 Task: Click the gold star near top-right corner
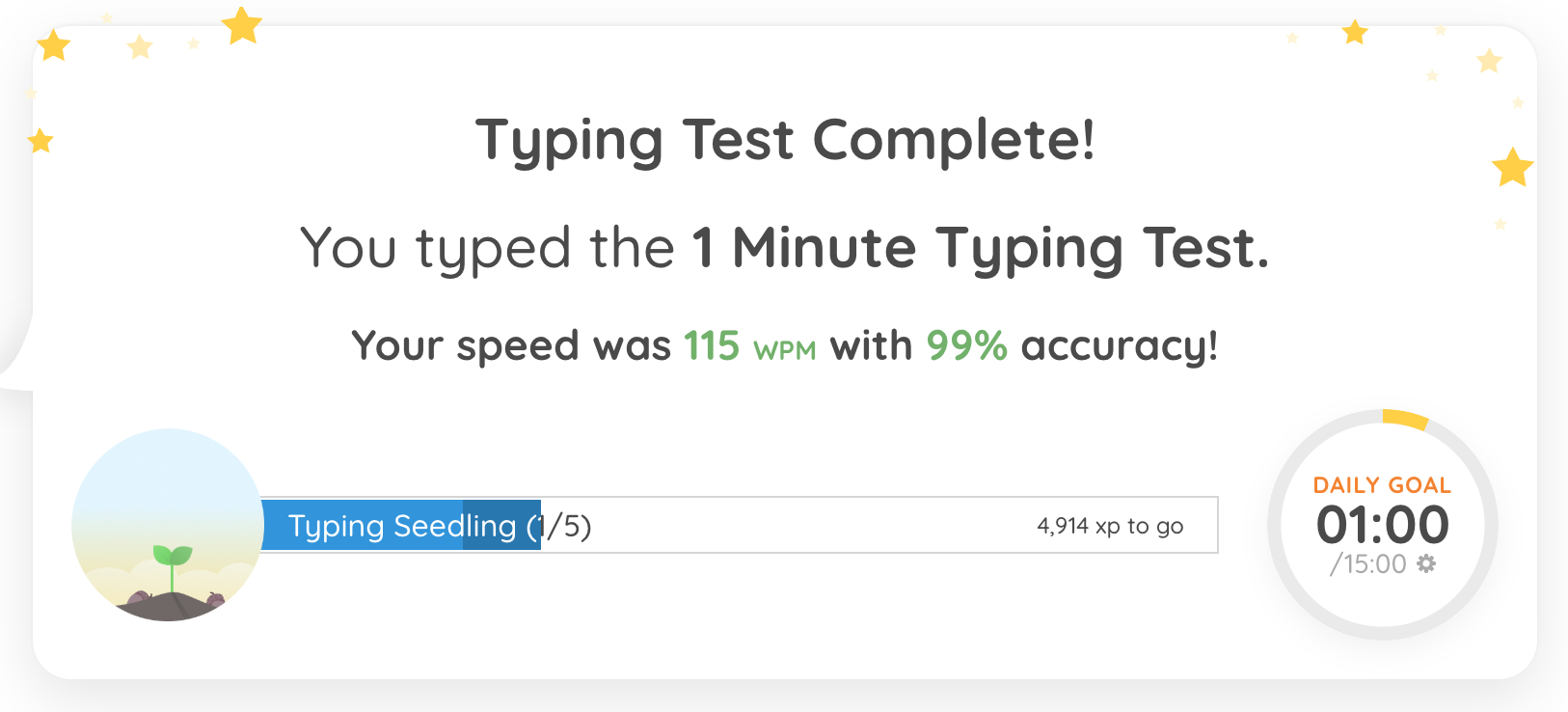[x=1355, y=33]
